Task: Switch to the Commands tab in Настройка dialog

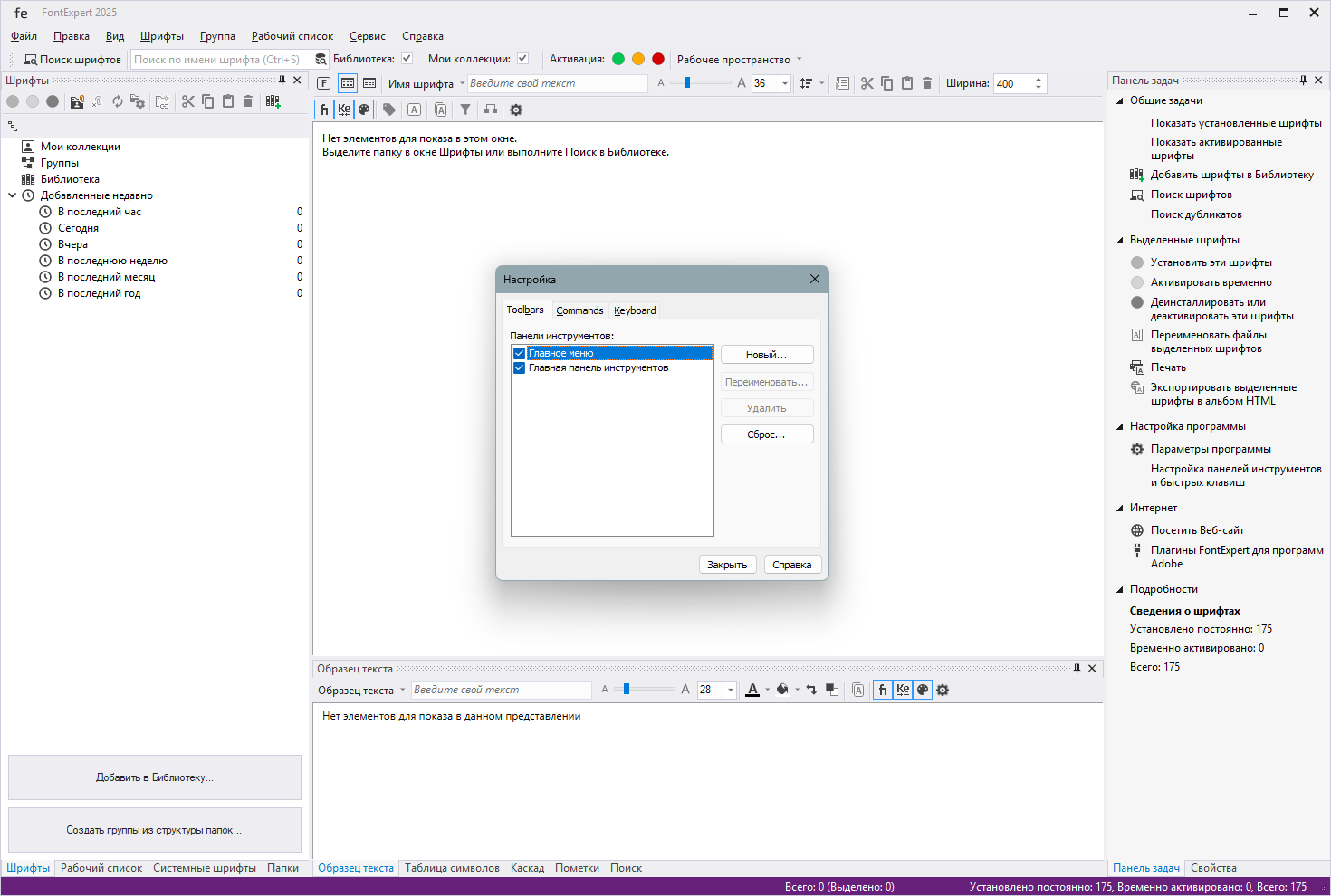Action: coord(579,310)
